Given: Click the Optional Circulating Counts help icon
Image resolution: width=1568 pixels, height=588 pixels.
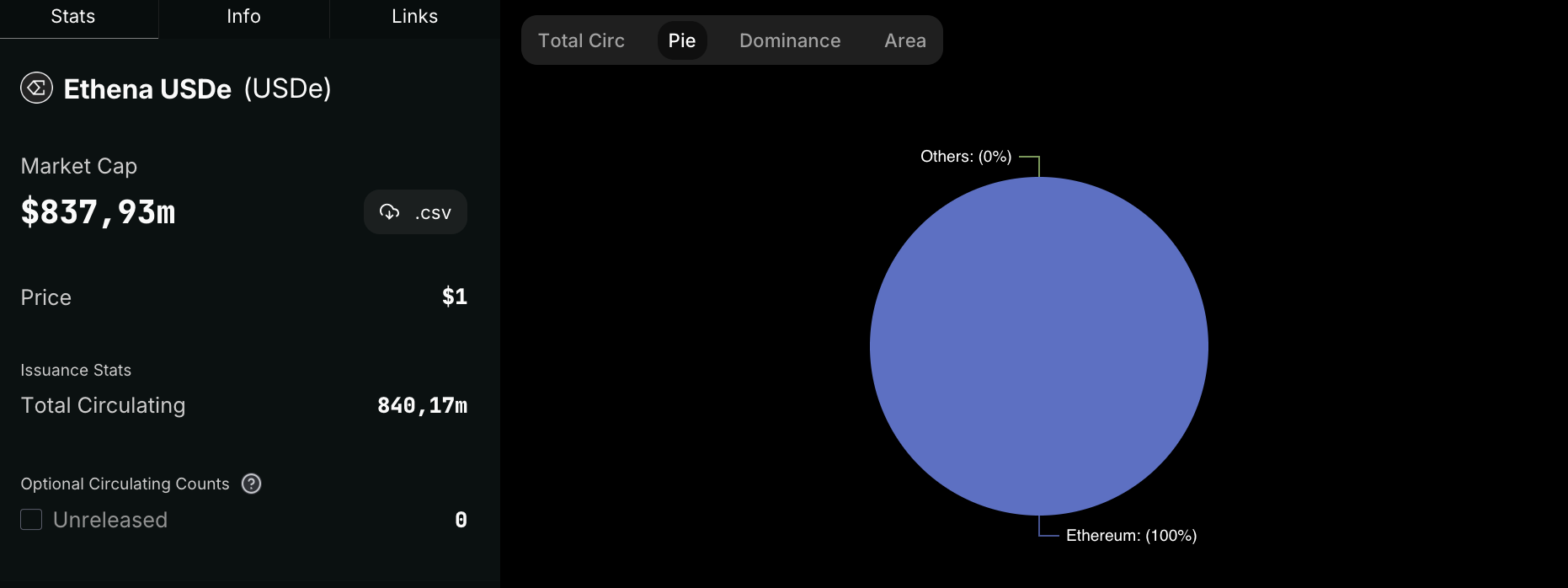Looking at the screenshot, I should [251, 484].
